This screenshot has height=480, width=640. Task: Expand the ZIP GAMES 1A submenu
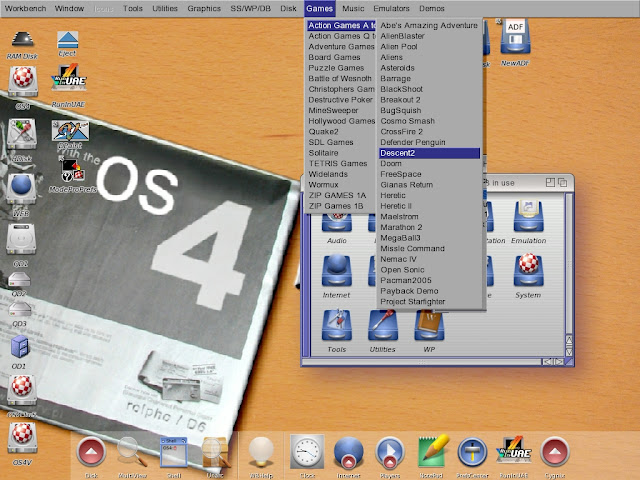point(337,195)
